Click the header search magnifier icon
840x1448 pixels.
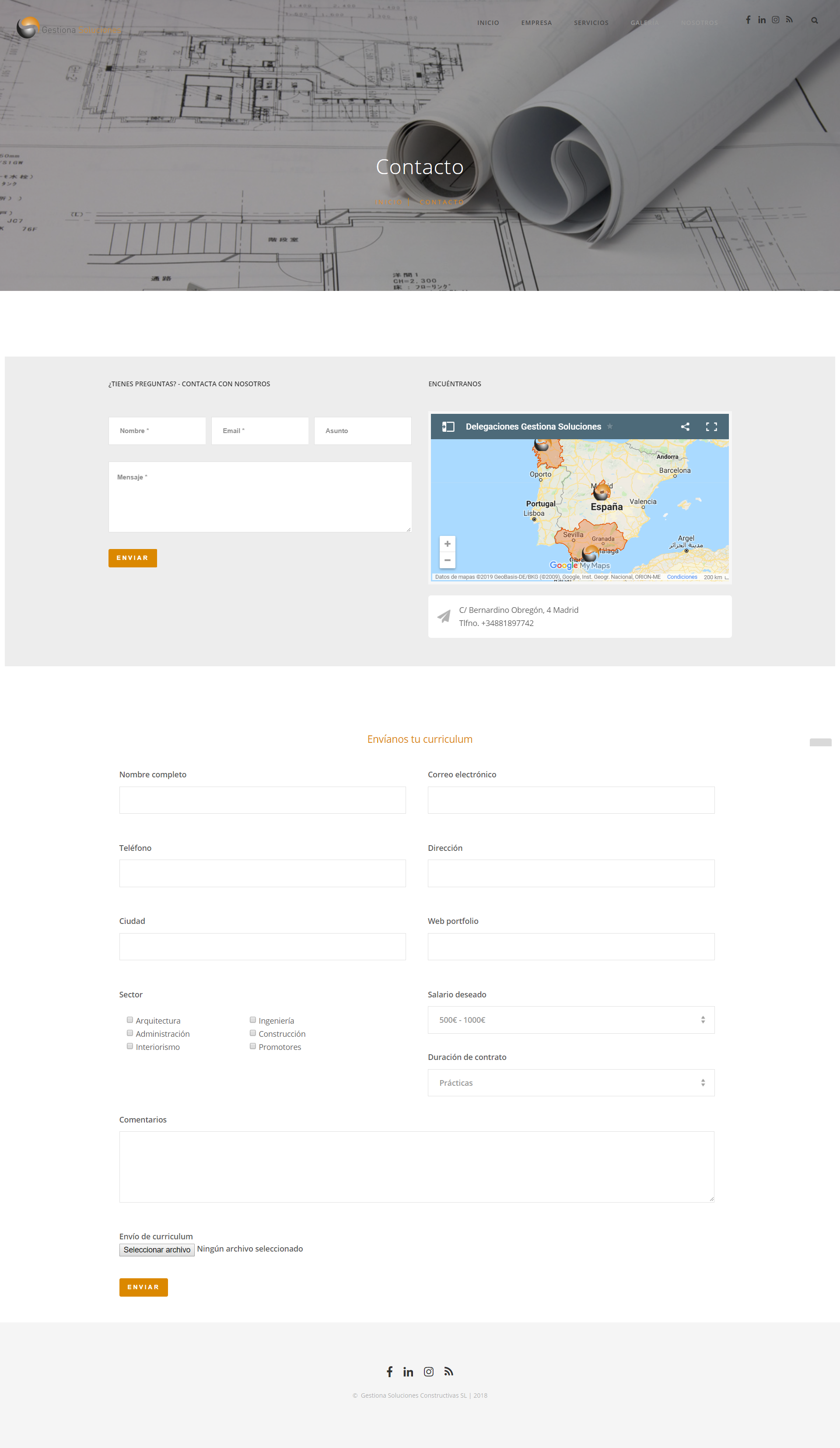click(814, 21)
